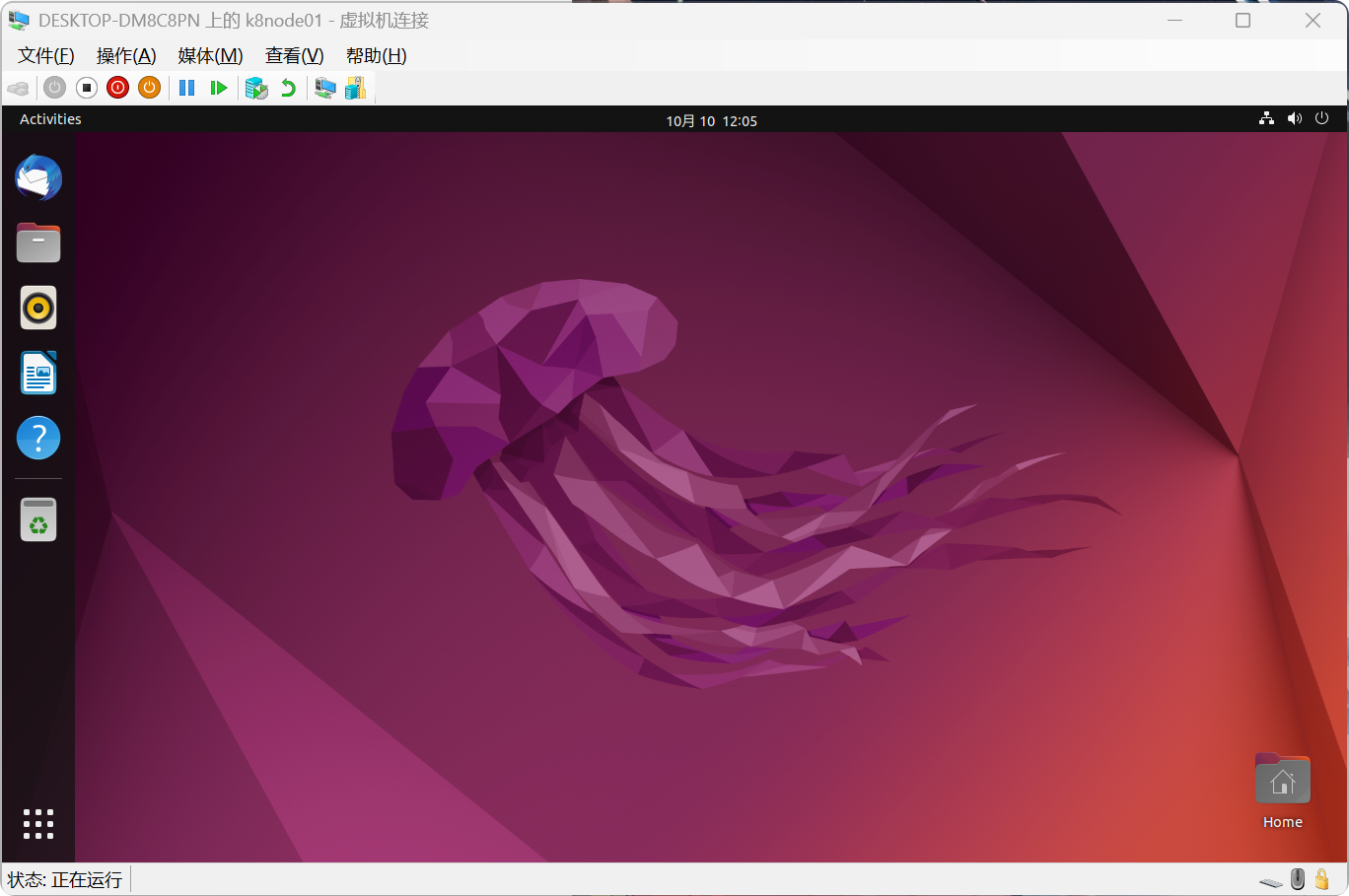Minimize the VM connection window

1174,20
